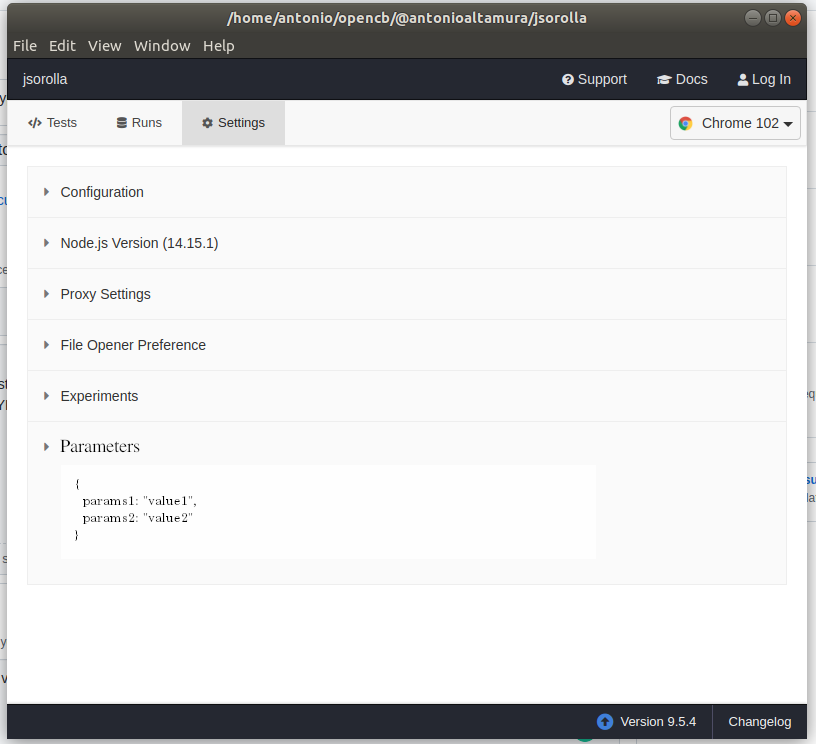Click the Chrome browser icon
This screenshot has height=744, width=816.
click(x=686, y=123)
